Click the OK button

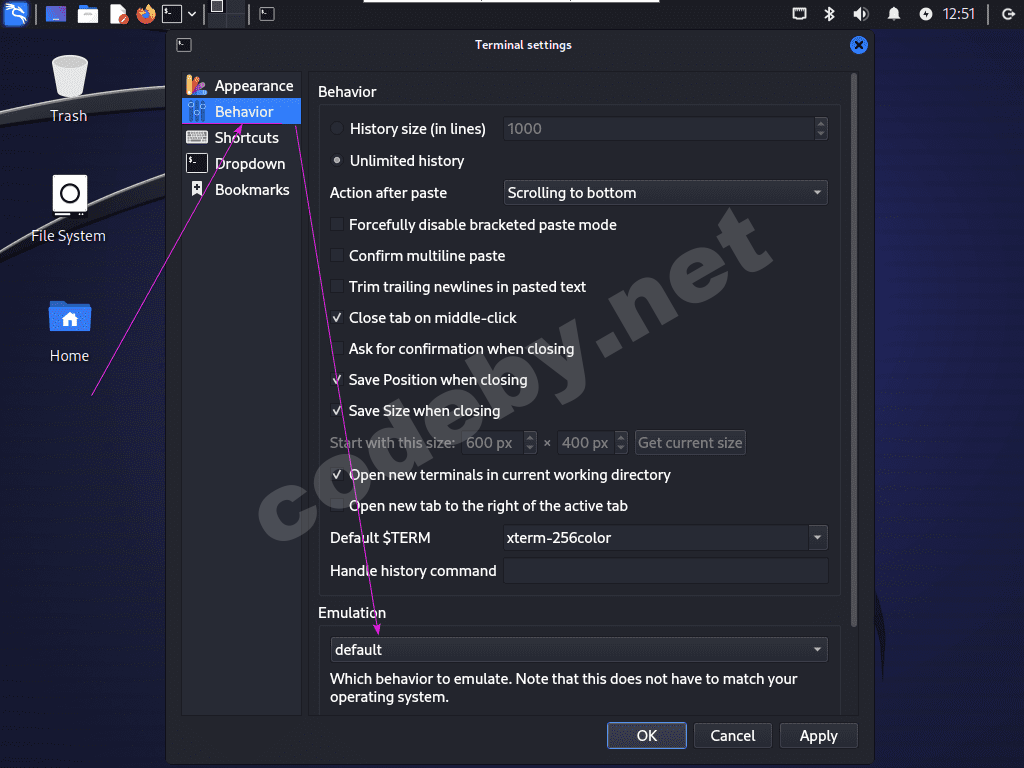[647, 735]
